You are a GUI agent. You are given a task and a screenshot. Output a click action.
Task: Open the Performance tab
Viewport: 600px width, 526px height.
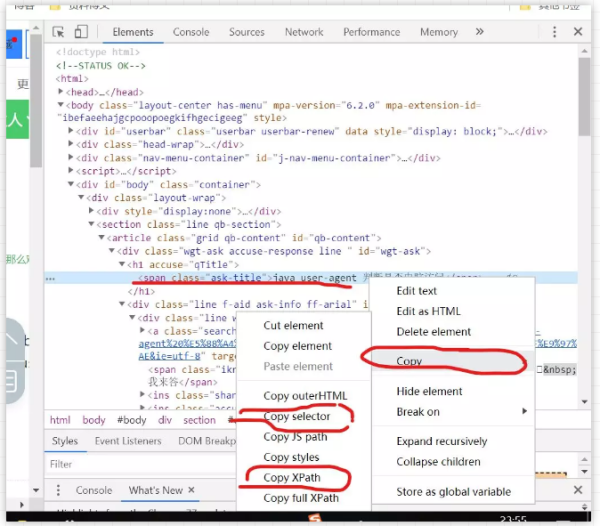(x=371, y=32)
